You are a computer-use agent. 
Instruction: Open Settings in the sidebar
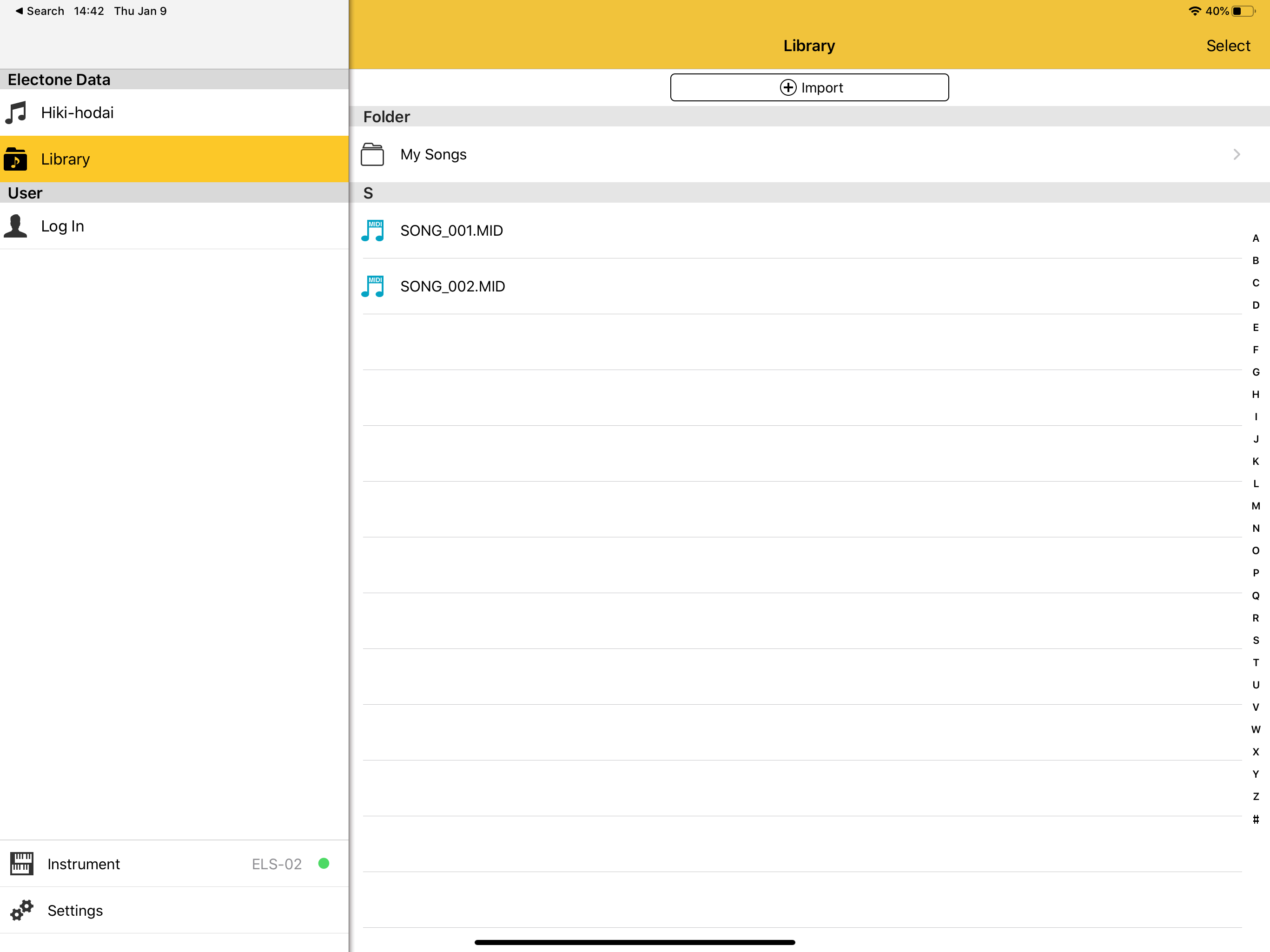click(174, 910)
